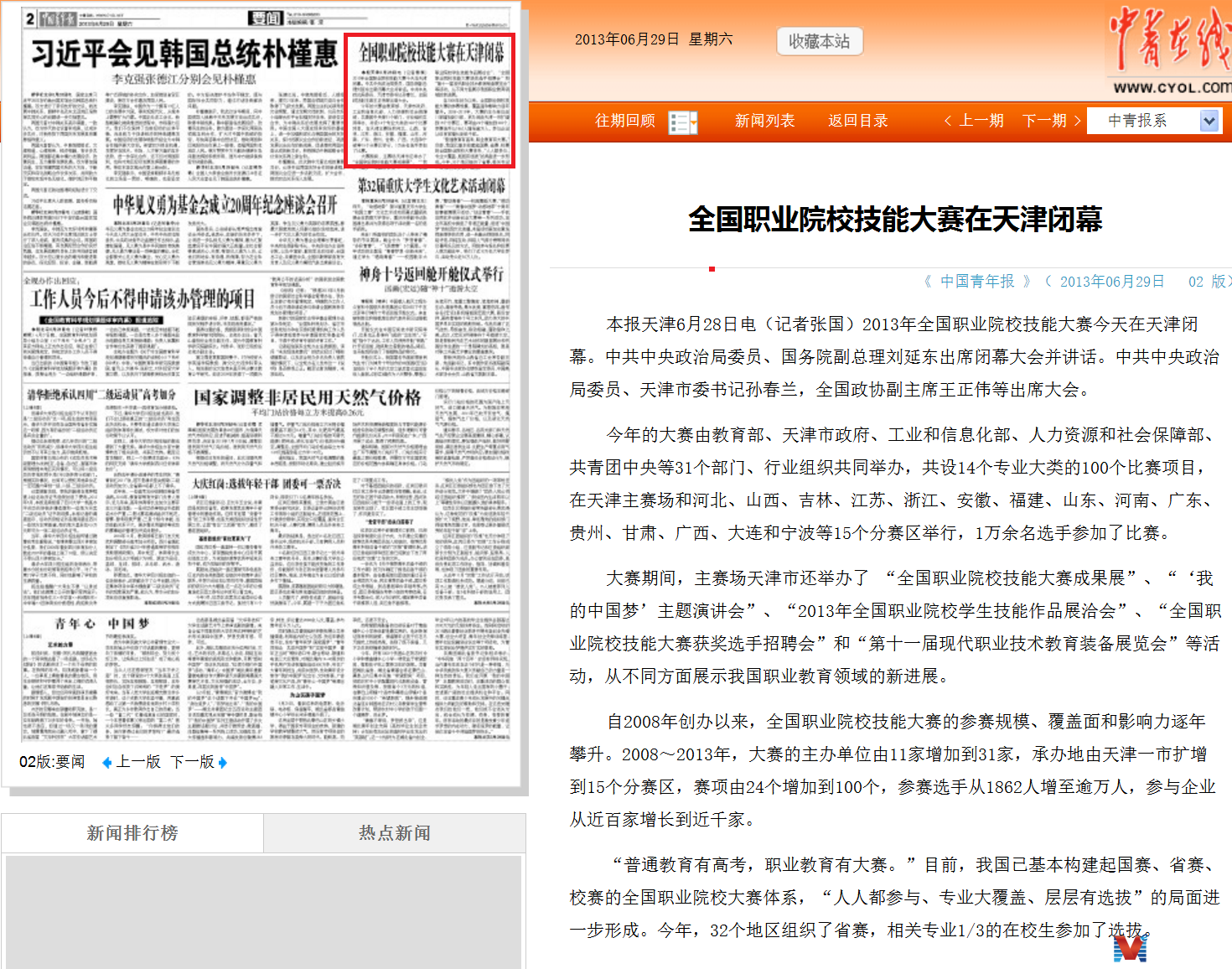Open 青年心 中国梦 column on thumbnail

[x=102, y=624]
